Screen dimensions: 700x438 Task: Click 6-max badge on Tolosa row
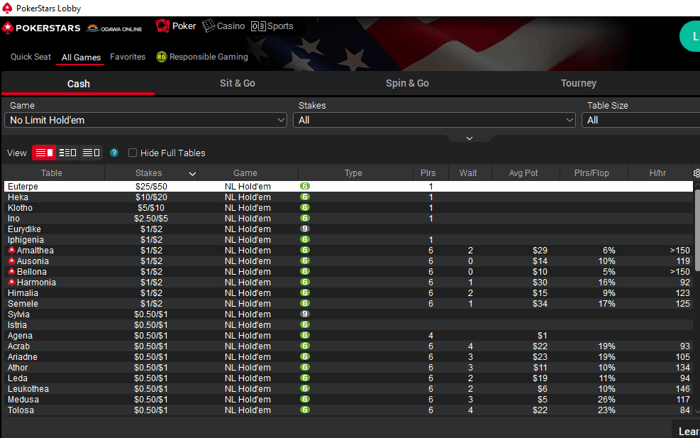[305, 410]
